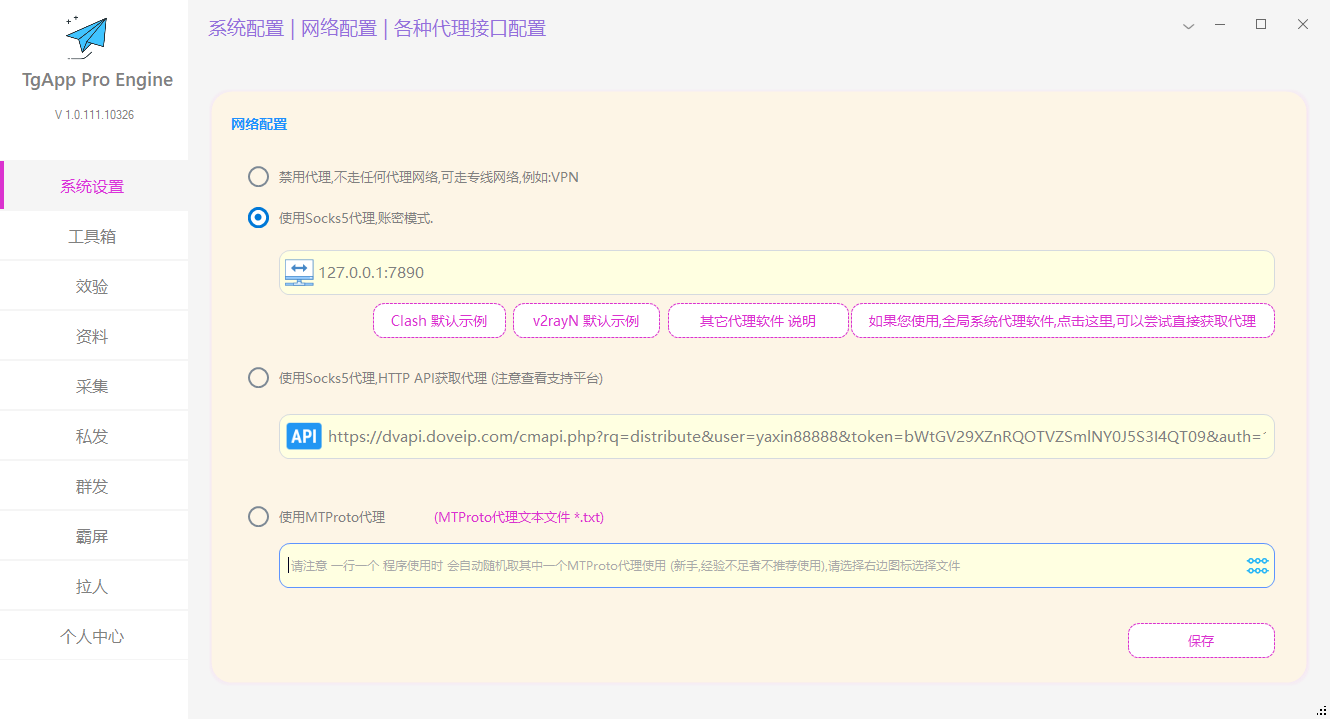Image resolution: width=1330 pixels, height=719 pixels.
Task: Select the disable proxy radio option
Action: (x=258, y=177)
